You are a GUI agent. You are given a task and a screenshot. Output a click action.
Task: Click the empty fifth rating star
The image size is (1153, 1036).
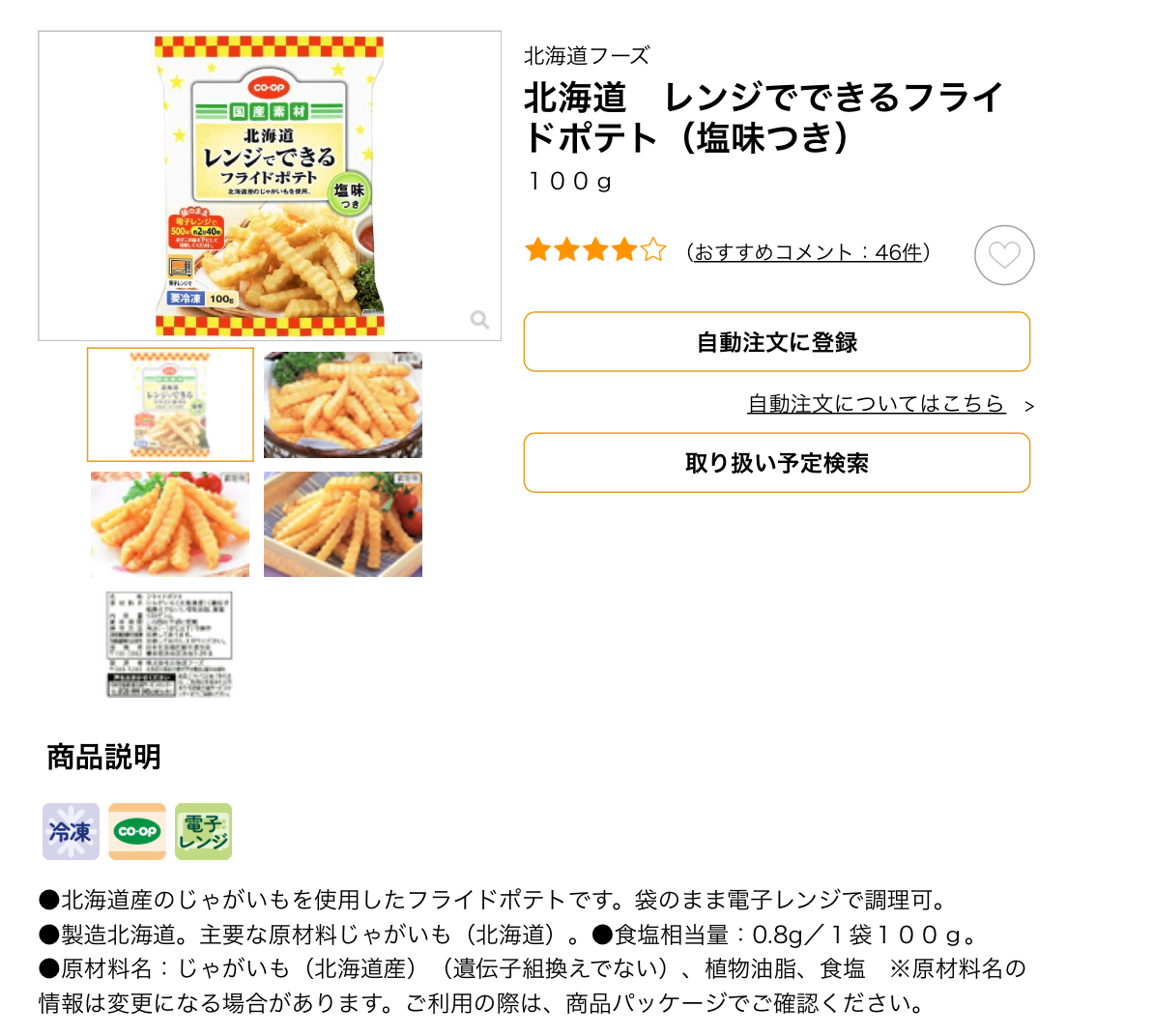click(x=654, y=251)
